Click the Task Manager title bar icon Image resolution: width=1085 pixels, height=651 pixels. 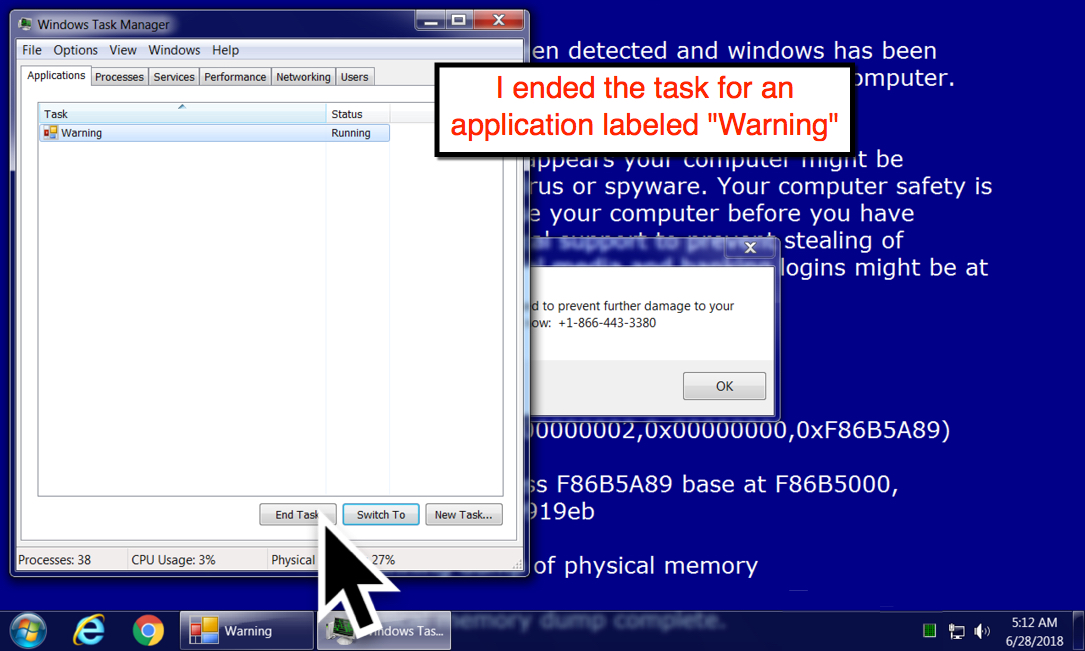pos(26,24)
